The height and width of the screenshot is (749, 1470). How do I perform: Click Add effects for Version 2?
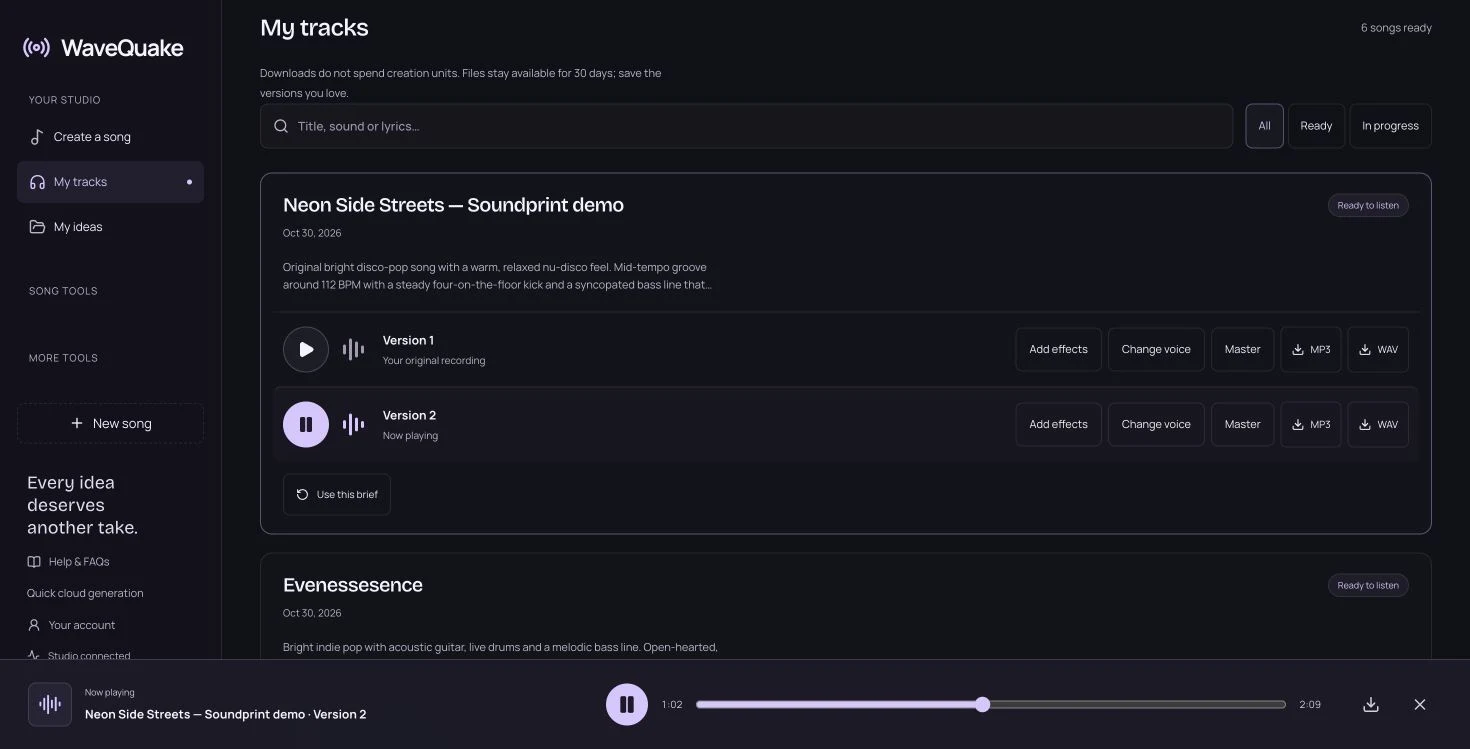[1058, 424]
